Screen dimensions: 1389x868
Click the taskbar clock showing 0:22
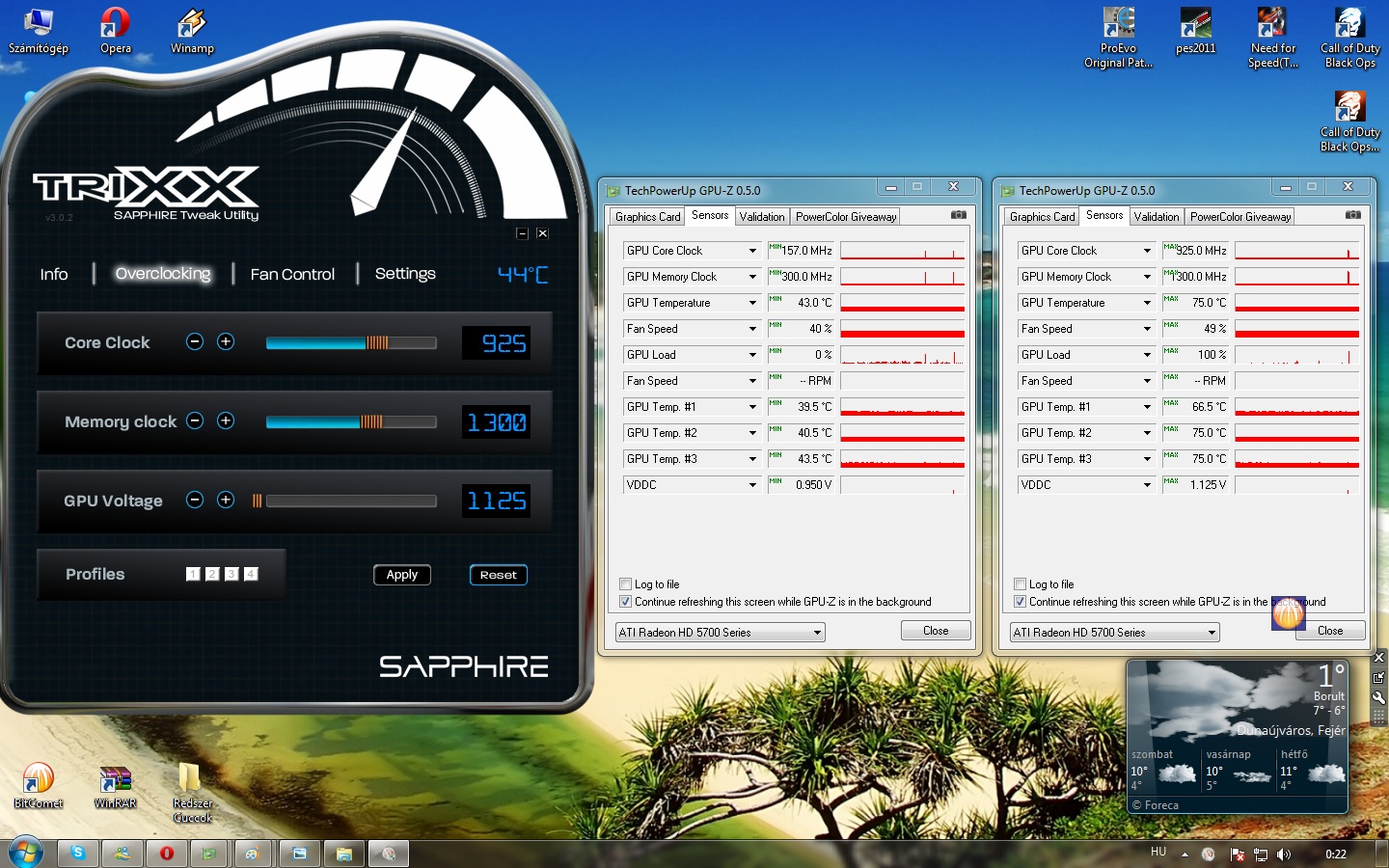point(1336,854)
